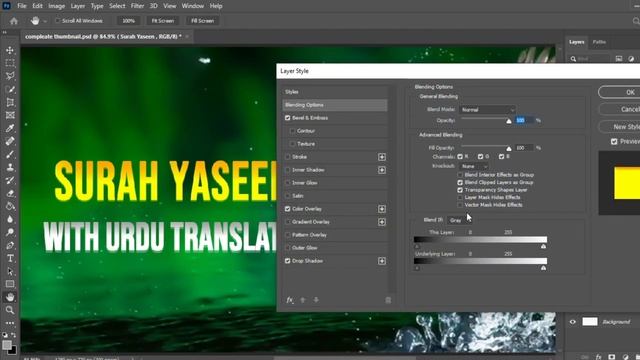
Task: Select the Move tool
Action: [10, 50]
